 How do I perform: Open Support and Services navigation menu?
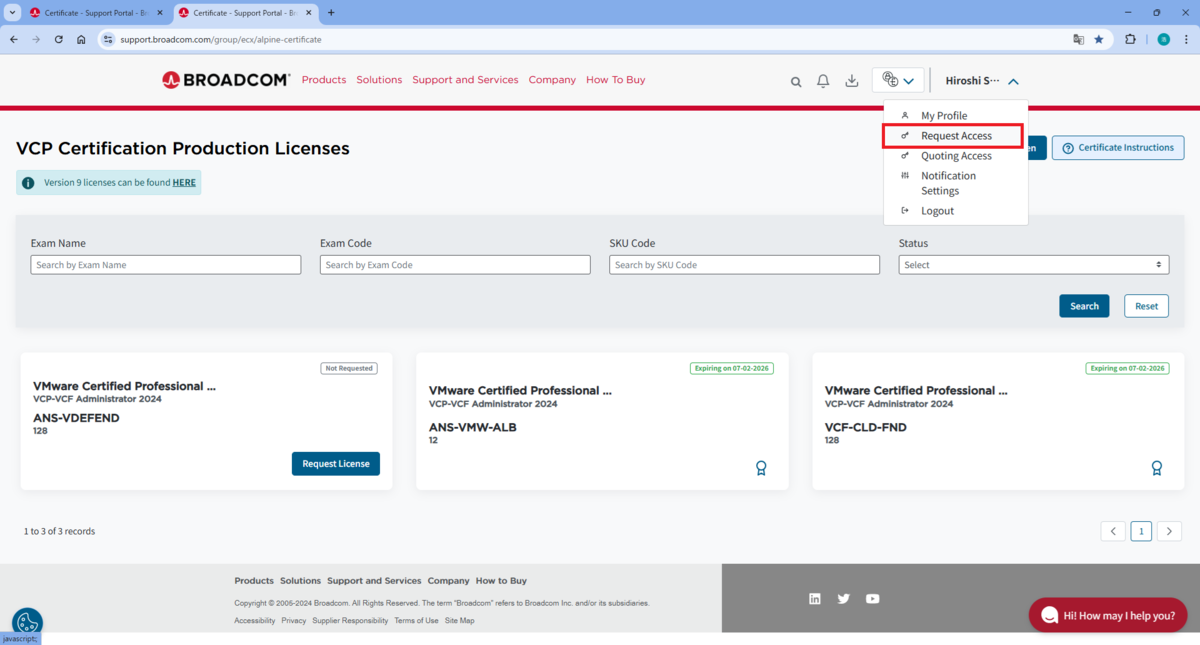click(465, 80)
